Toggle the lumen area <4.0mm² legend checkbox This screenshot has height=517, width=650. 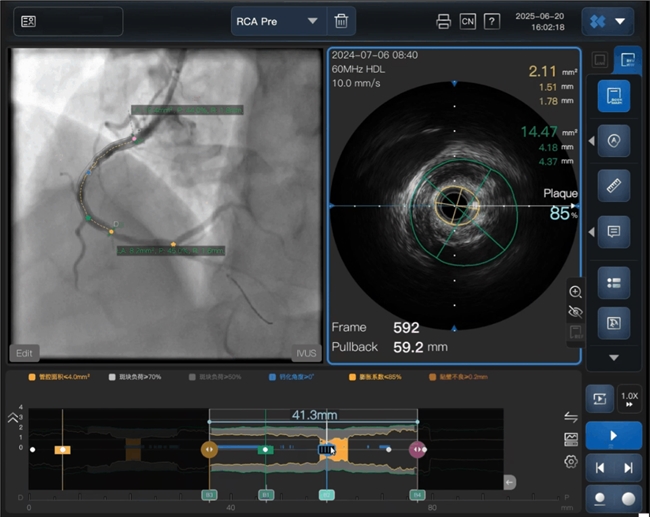(x=32, y=377)
